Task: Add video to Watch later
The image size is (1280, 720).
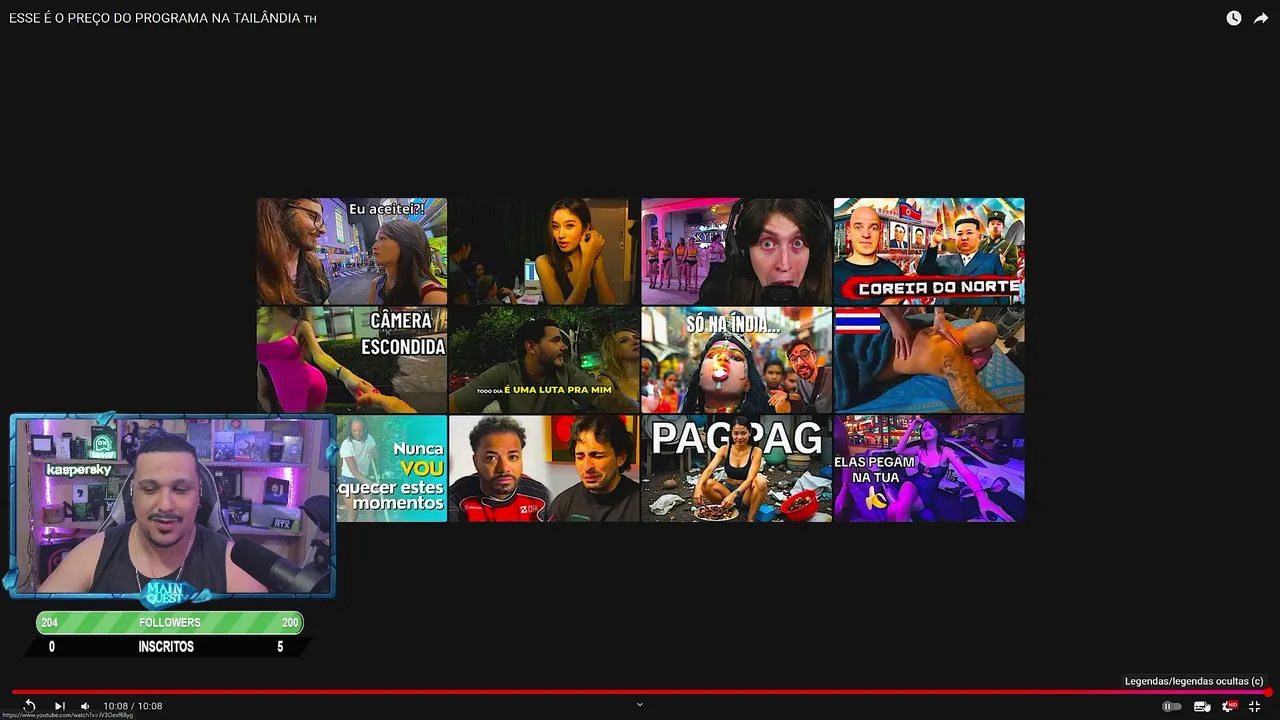Action: coord(1234,18)
